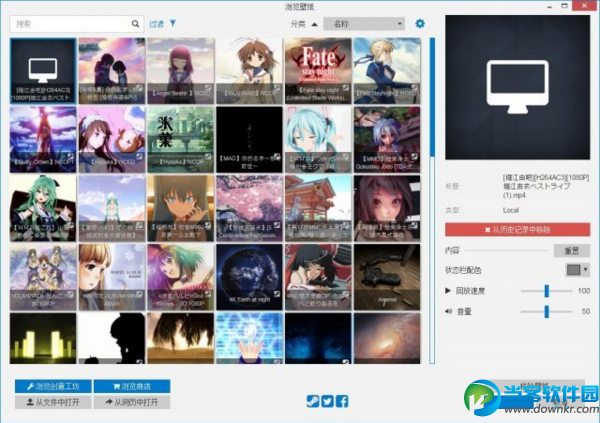This screenshot has width=600, height=423.
Task: Open settings with the blue gear icon
Action: pyautogui.click(x=420, y=24)
